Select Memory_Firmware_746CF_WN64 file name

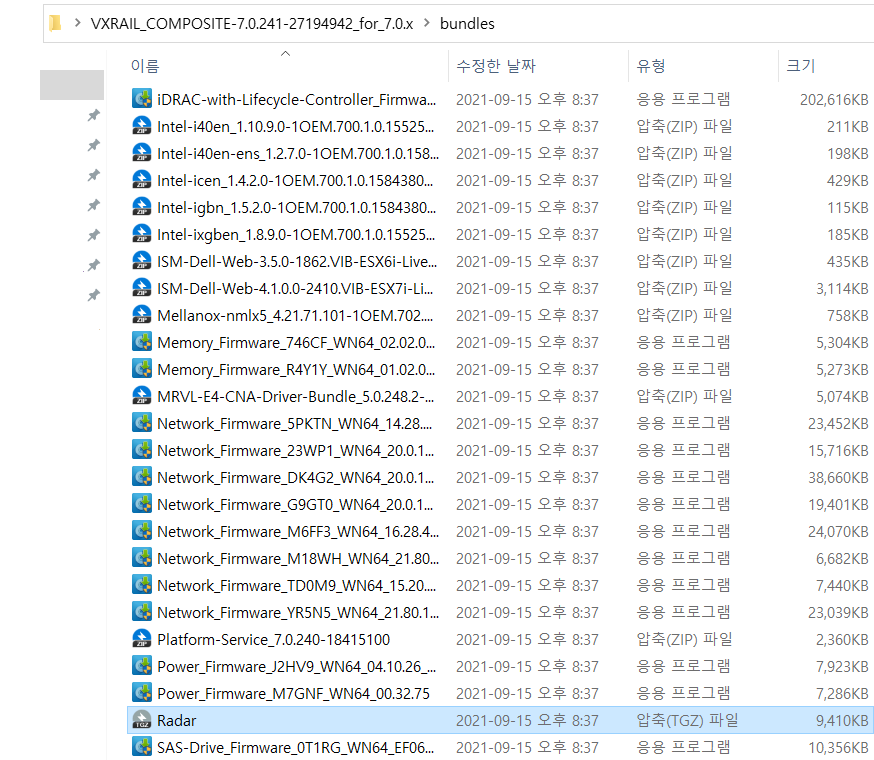point(296,342)
